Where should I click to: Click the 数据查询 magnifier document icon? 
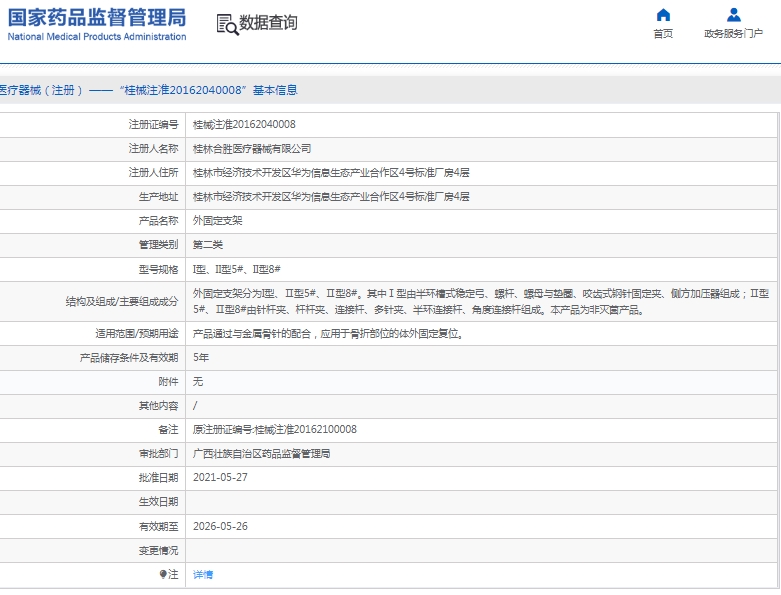point(227,24)
